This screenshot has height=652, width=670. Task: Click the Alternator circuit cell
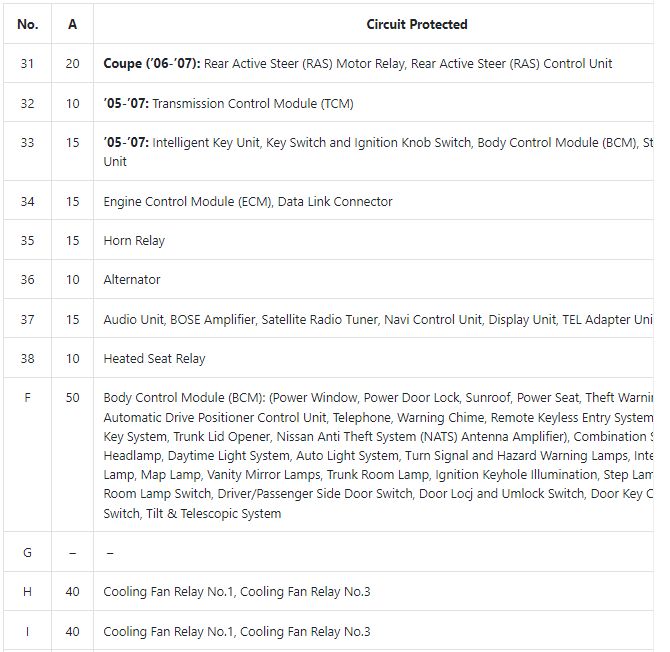click(x=132, y=279)
